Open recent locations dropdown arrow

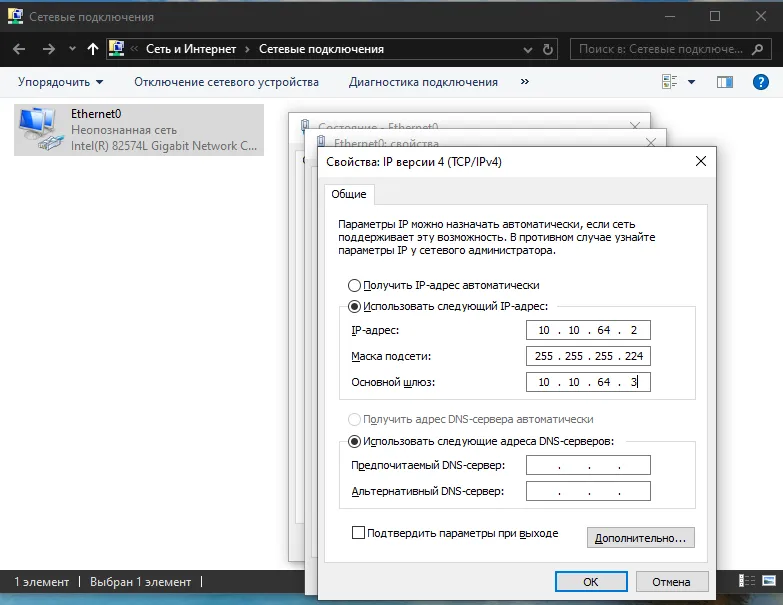click(x=72, y=49)
